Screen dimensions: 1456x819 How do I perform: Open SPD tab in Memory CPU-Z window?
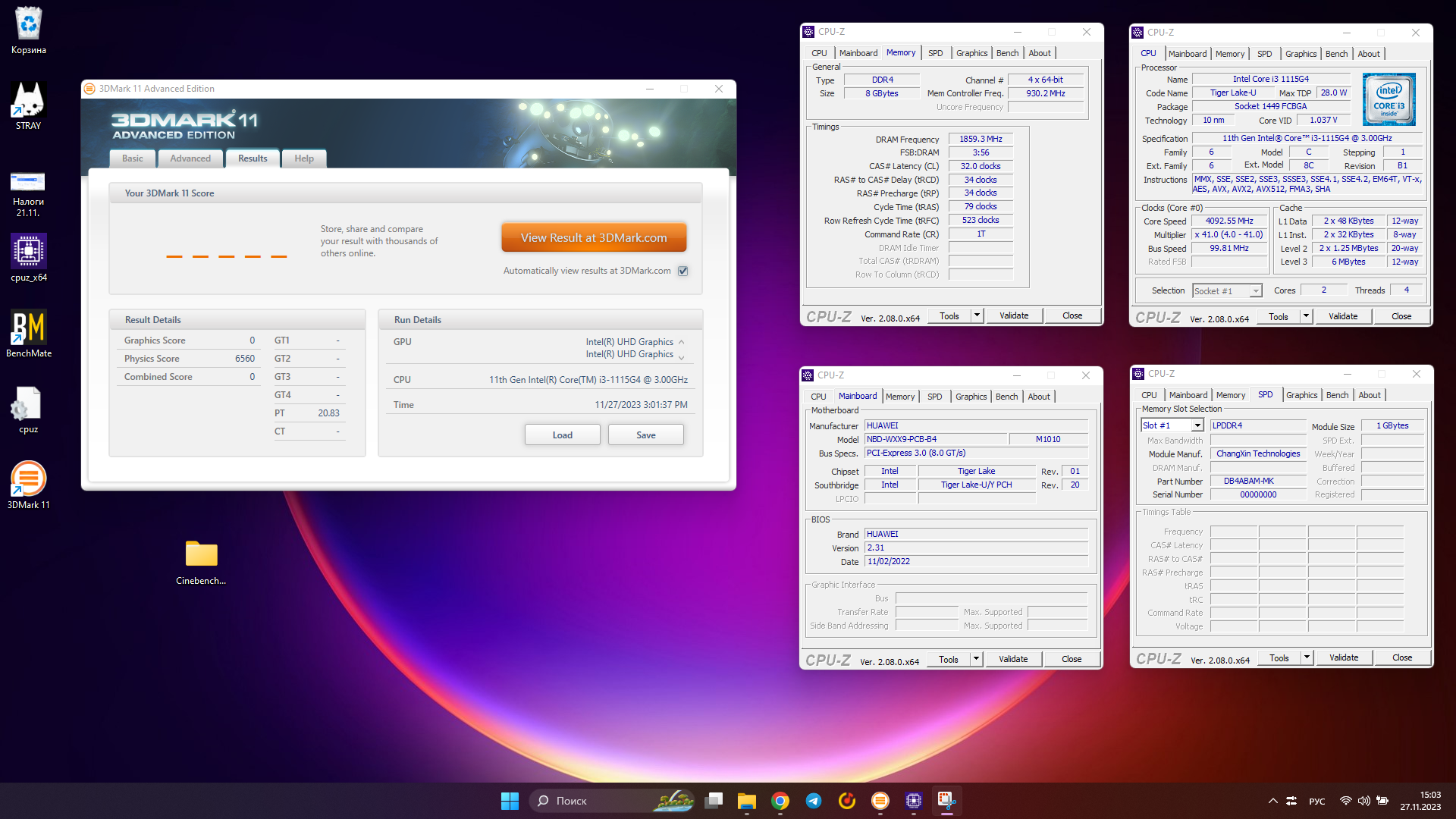click(936, 53)
